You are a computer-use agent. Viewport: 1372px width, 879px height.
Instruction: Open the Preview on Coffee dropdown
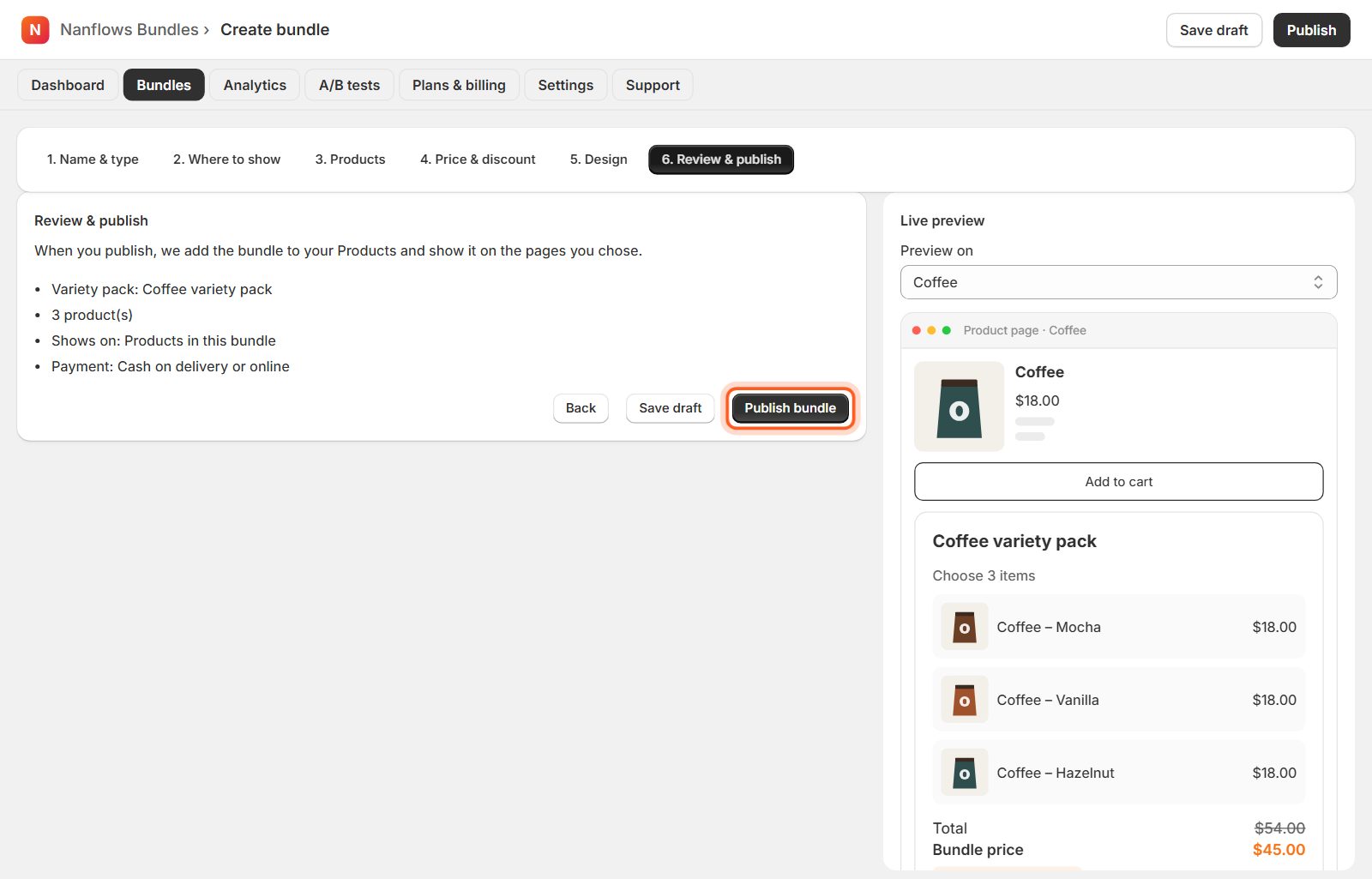[x=1118, y=282]
